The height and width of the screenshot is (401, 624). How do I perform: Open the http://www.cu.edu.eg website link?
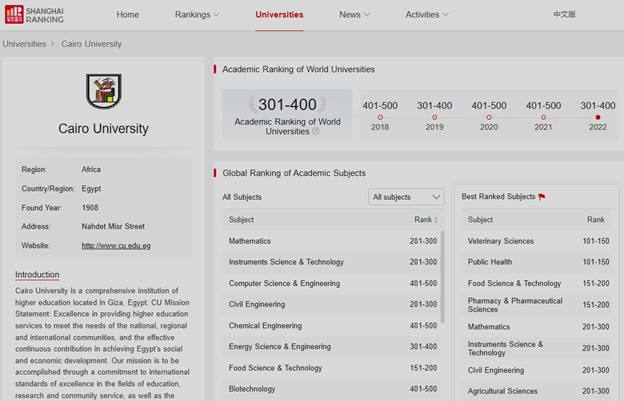pyautogui.click(x=116, y=245)
